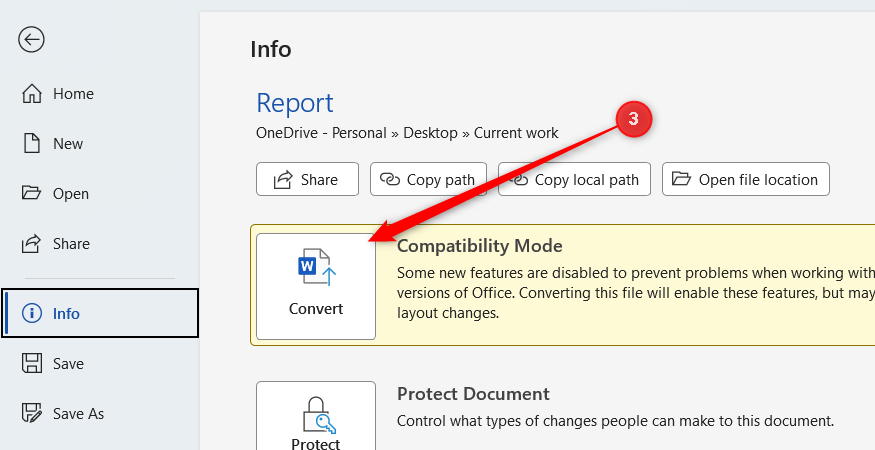875x450 pixels.
Task: Click the Open folder icon in sidebar
Action: tap(31, 193)
